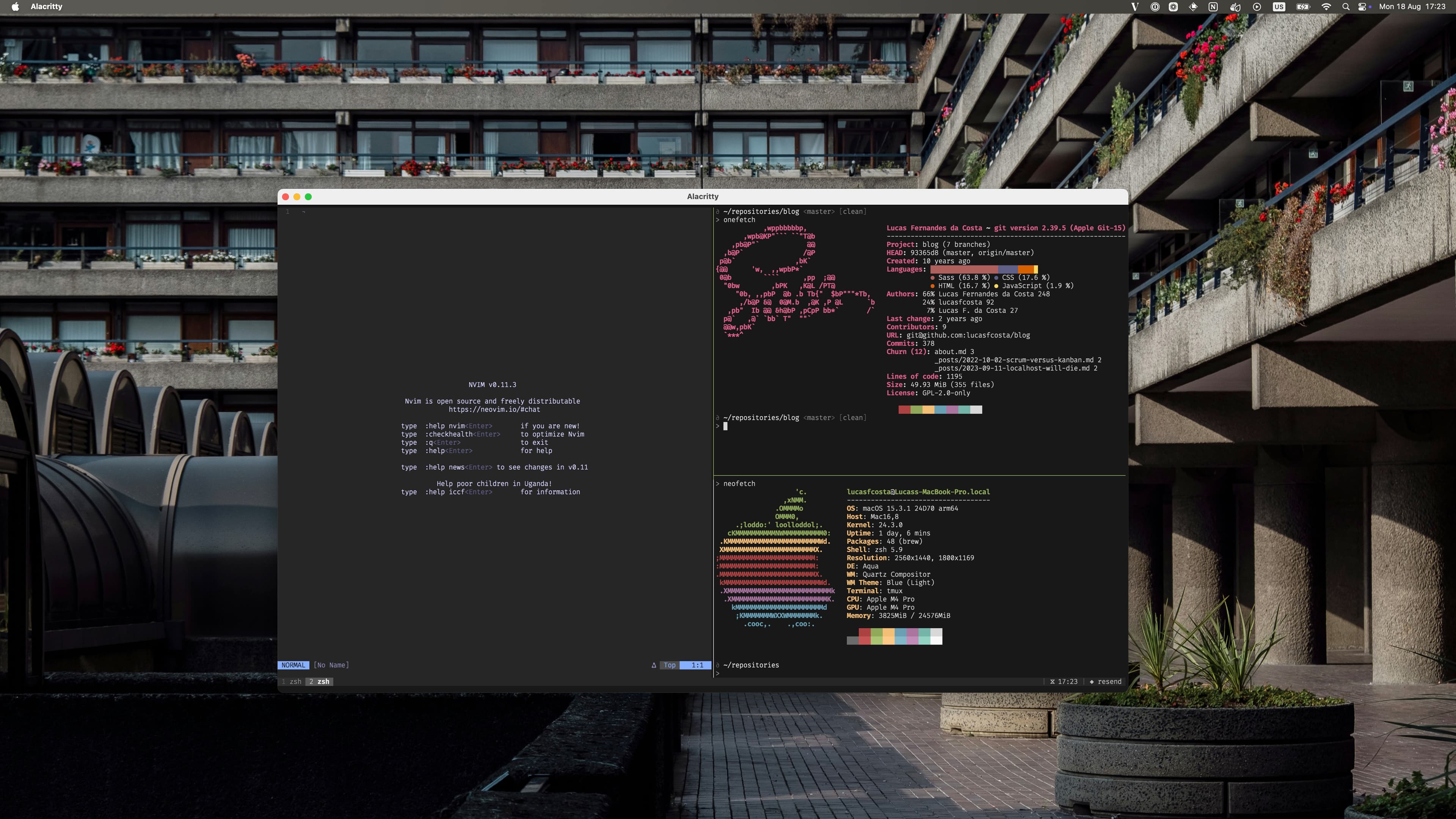Viewport: 1456px width, 819px height.
Task: Click the sun-shaped brightness menu bar icon
Action: pos(1174,7)
